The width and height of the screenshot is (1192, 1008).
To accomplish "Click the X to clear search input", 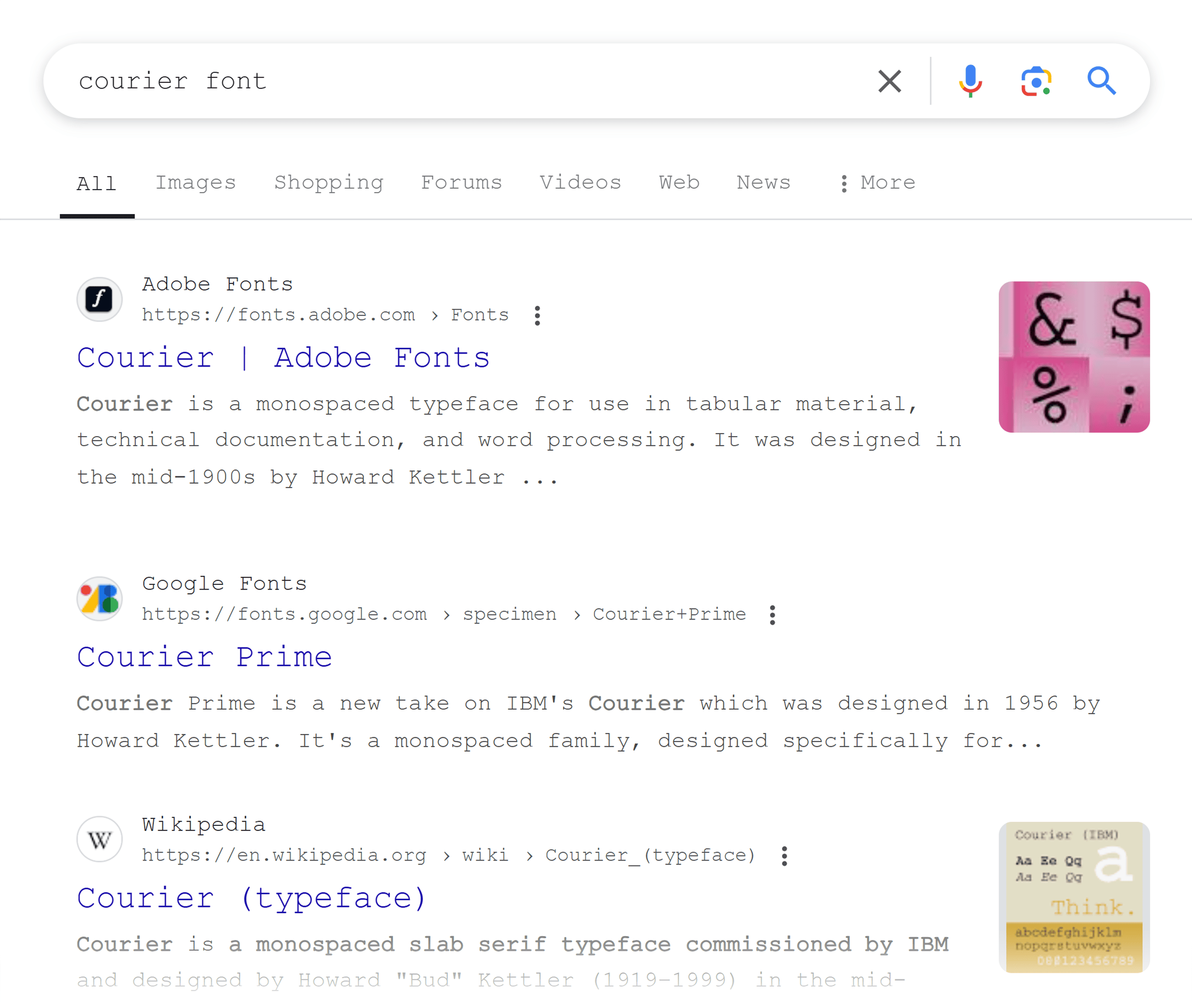I will (889, 81).
